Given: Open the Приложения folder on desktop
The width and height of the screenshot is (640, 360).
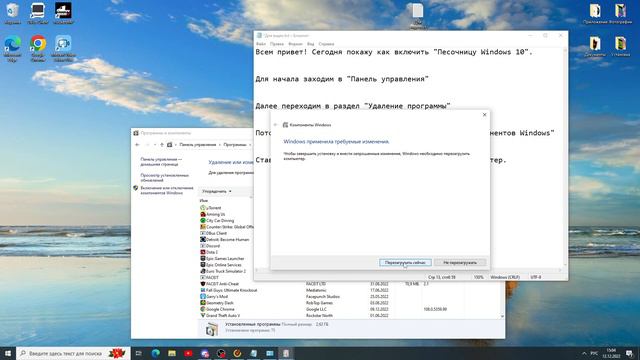Looking at the screenshot, I should [x=595, y=13].
